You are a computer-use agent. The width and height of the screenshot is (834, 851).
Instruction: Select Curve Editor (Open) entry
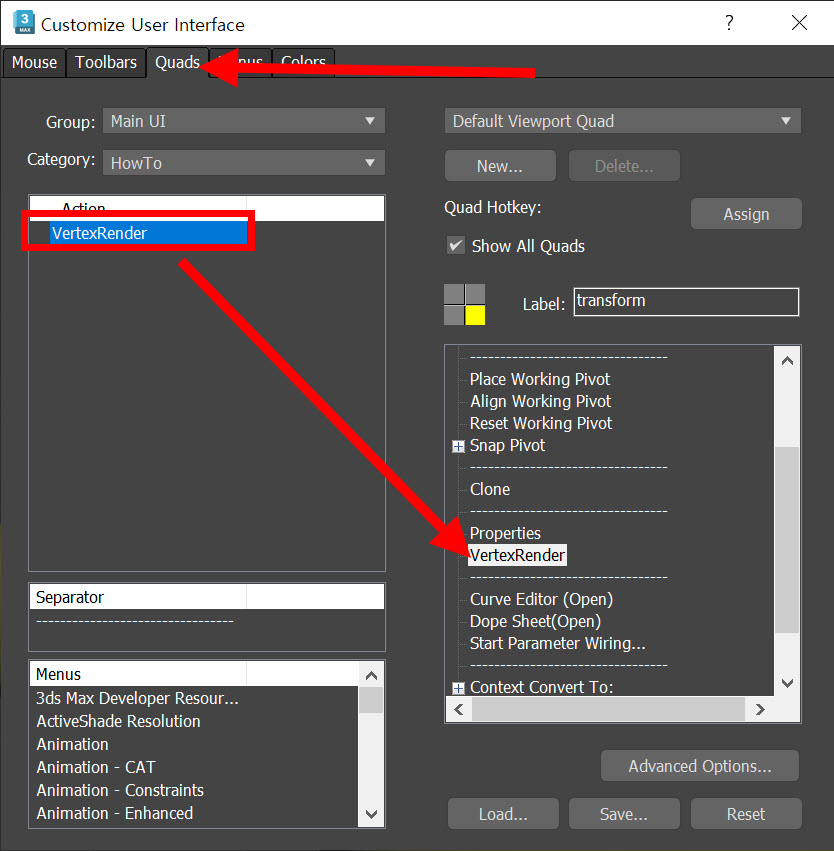click(x=541, y=599)
